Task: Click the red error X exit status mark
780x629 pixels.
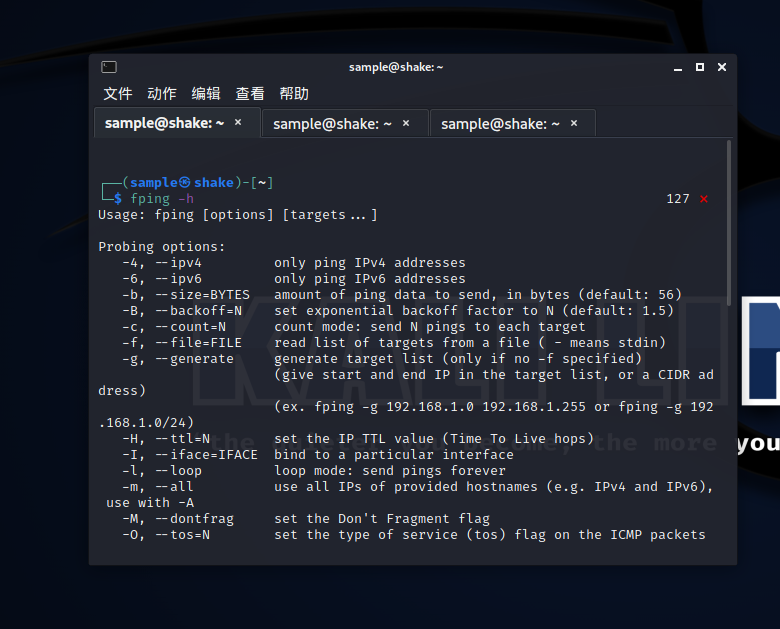Action: click(704, 199)
